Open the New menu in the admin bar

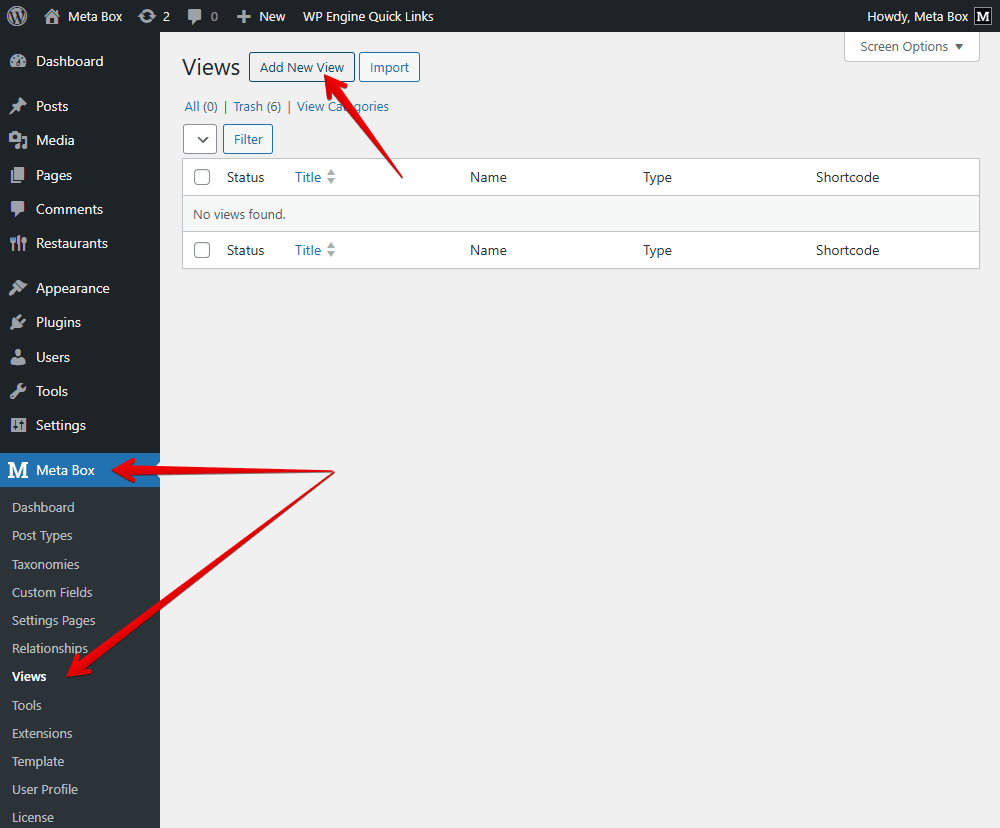pyautogui.click(x=261, y=16)
